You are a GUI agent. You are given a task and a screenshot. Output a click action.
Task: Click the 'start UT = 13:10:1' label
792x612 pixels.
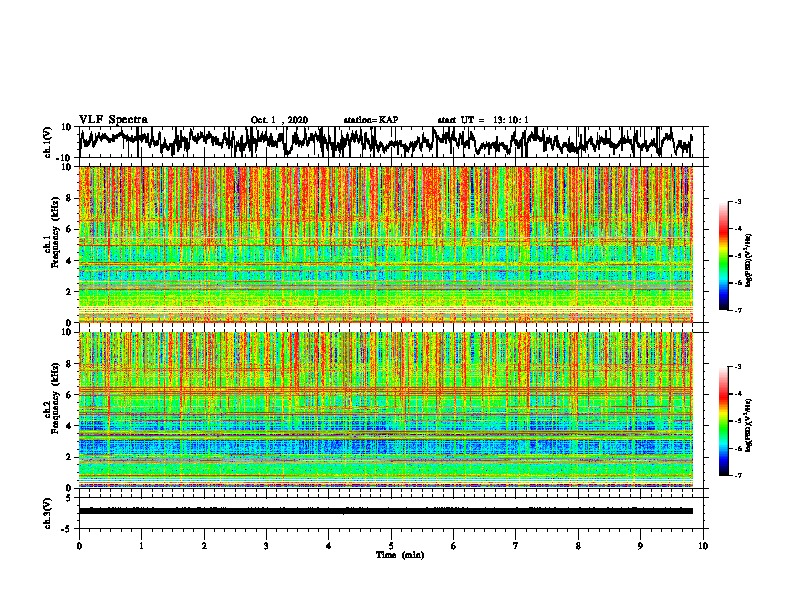coord(483,120)
